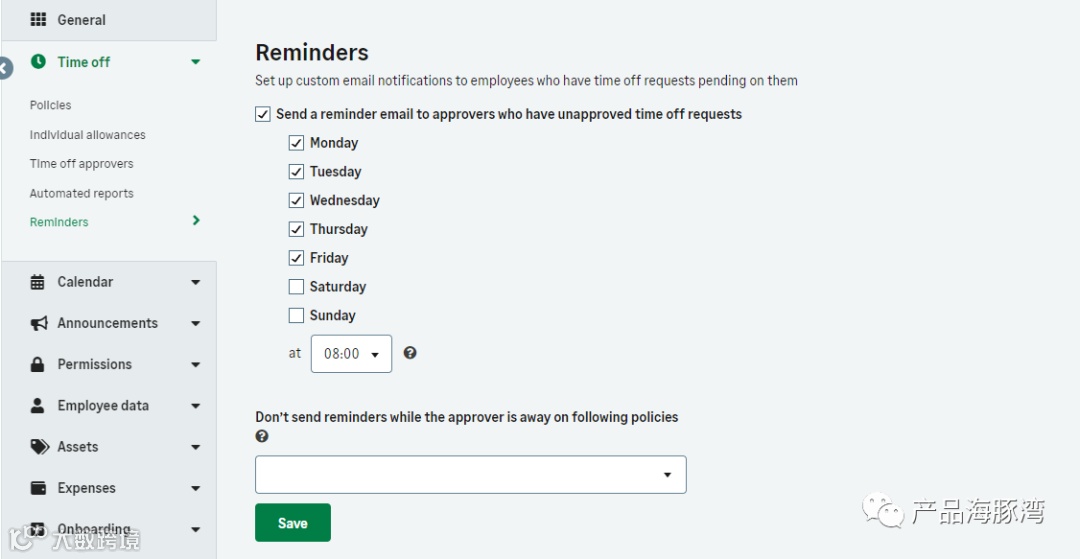Image resolution: width=1080 pixels, height=559 pixels.
Task: Click the General grid icon
Action: click(x=39, y=19)
